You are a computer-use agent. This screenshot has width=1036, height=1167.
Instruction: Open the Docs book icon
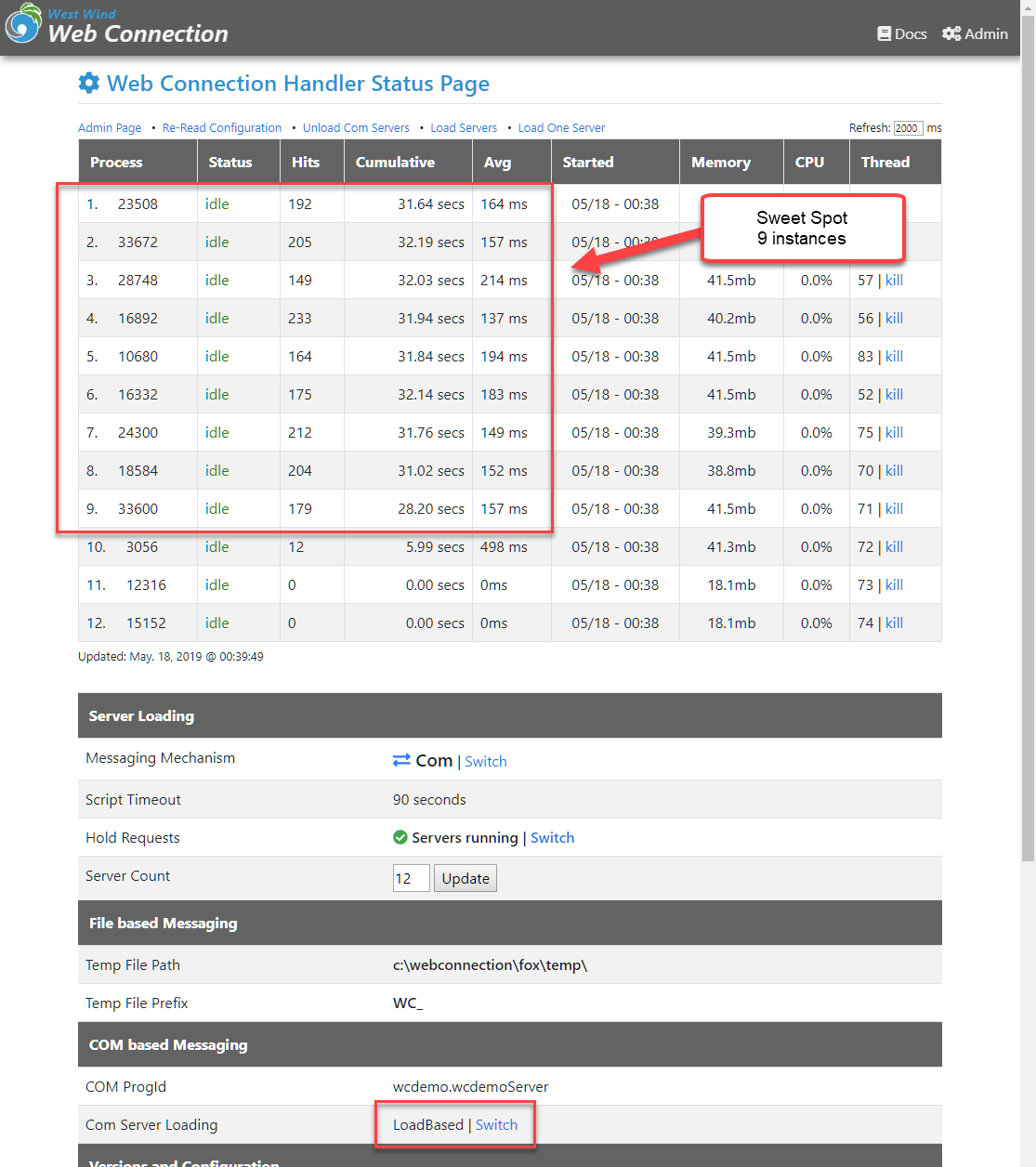point(884,33)
